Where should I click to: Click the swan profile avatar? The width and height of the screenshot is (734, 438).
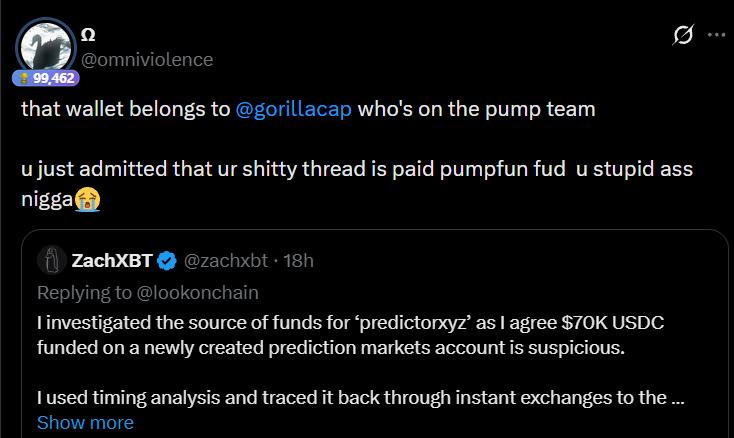click(43, 44)
